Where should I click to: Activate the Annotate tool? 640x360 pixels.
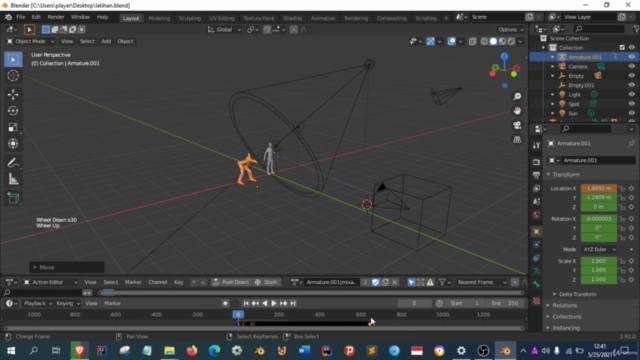(x=13, y=163)
